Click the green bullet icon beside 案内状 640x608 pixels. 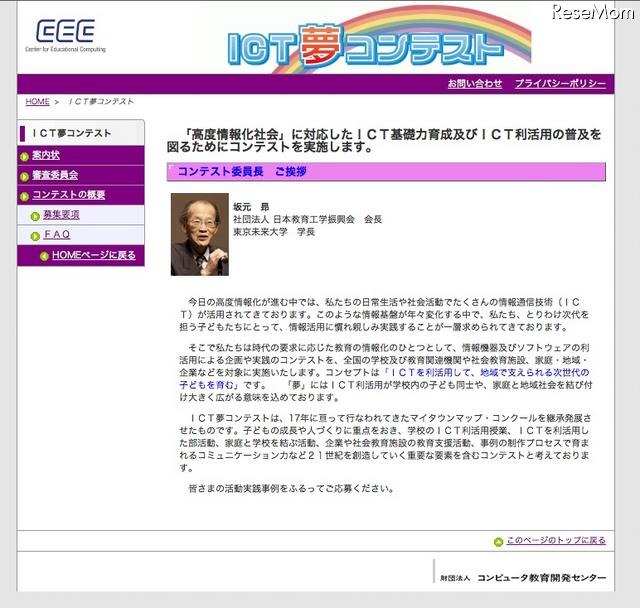pos(24,156)
